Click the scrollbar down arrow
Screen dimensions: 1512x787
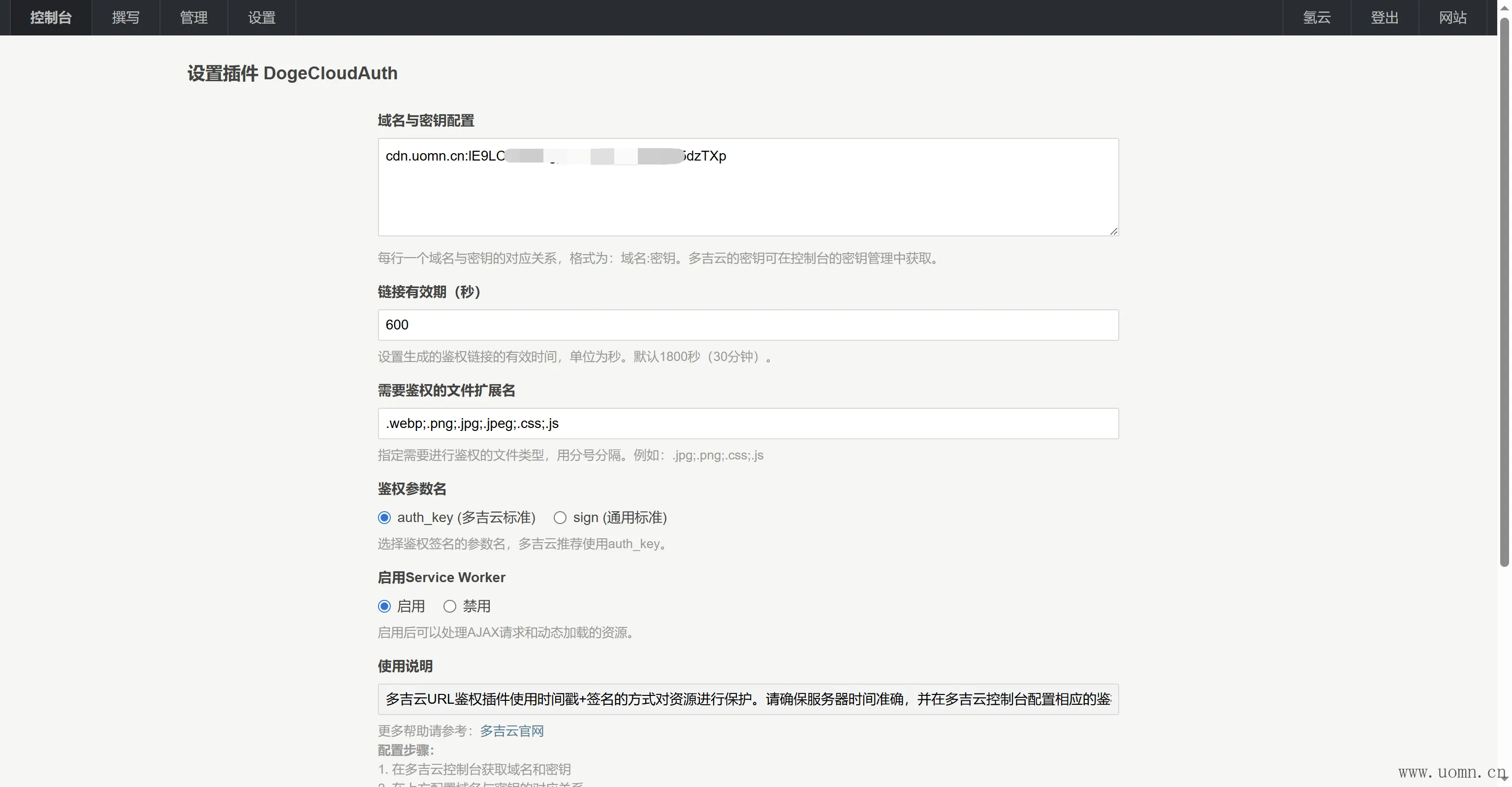click(1504, 779)
